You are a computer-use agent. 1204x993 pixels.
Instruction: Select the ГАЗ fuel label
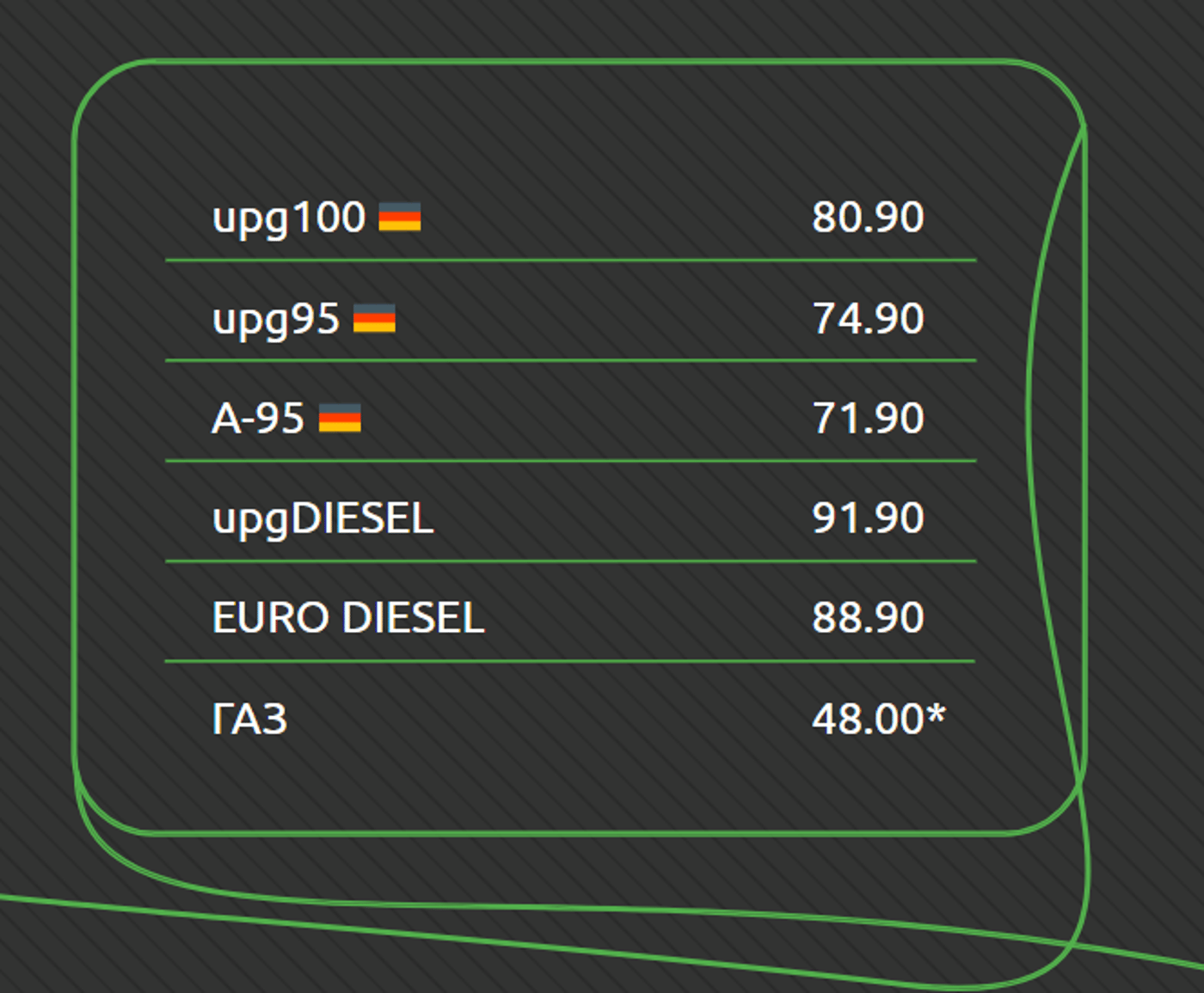(x=249, y=719)
